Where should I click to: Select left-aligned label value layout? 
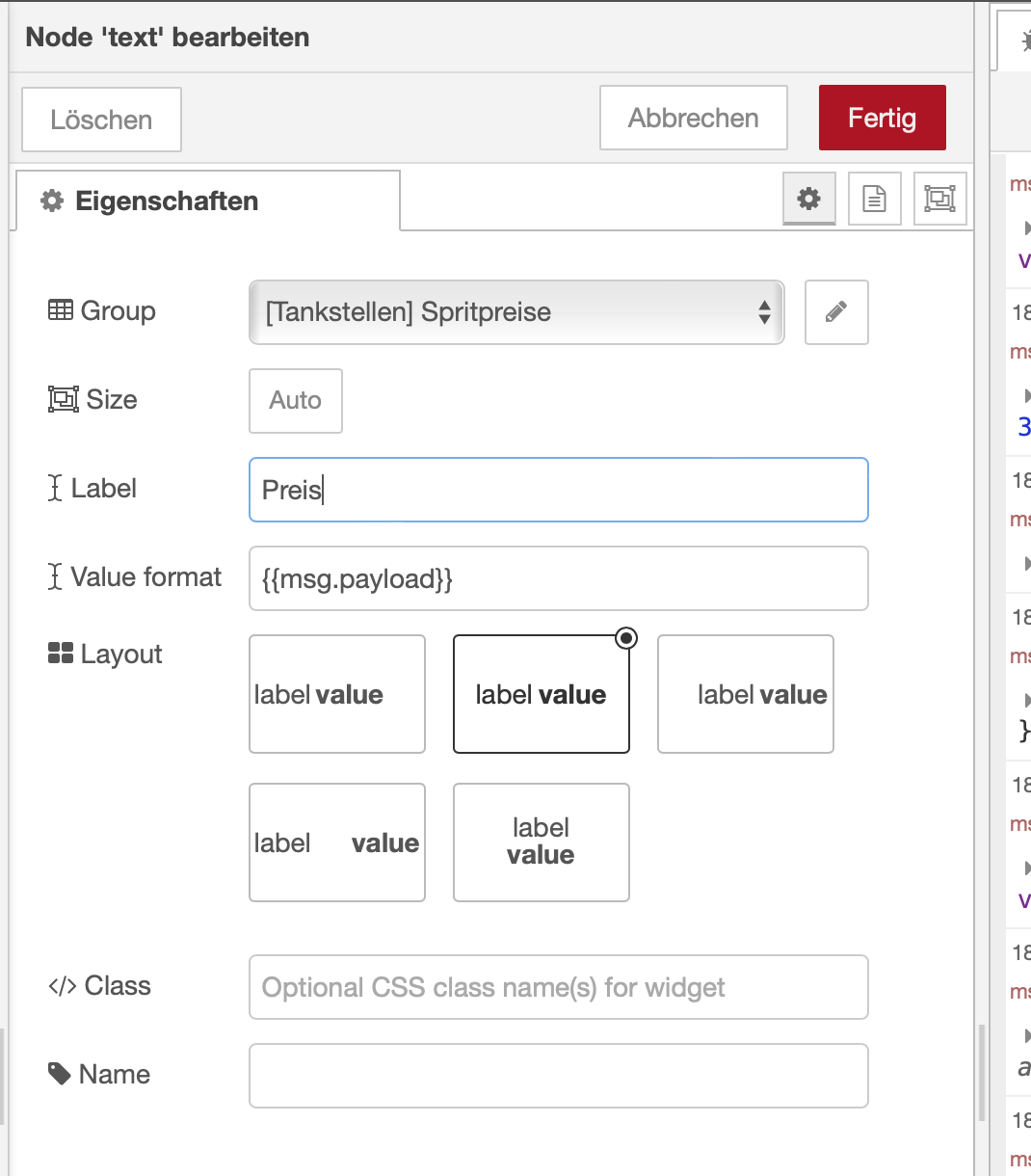tap(336, 694)
